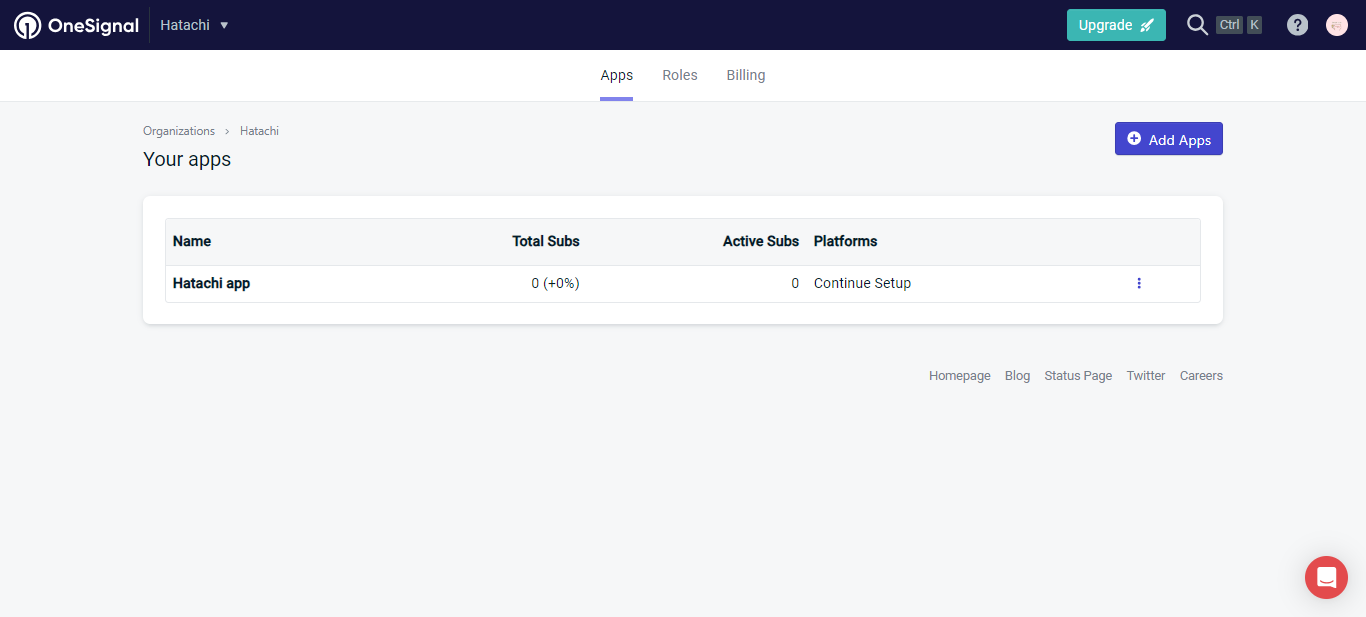Viewport: 1366px width, 617px height.
Task: Switch to the Billing tab
Action: pos(746,75)
